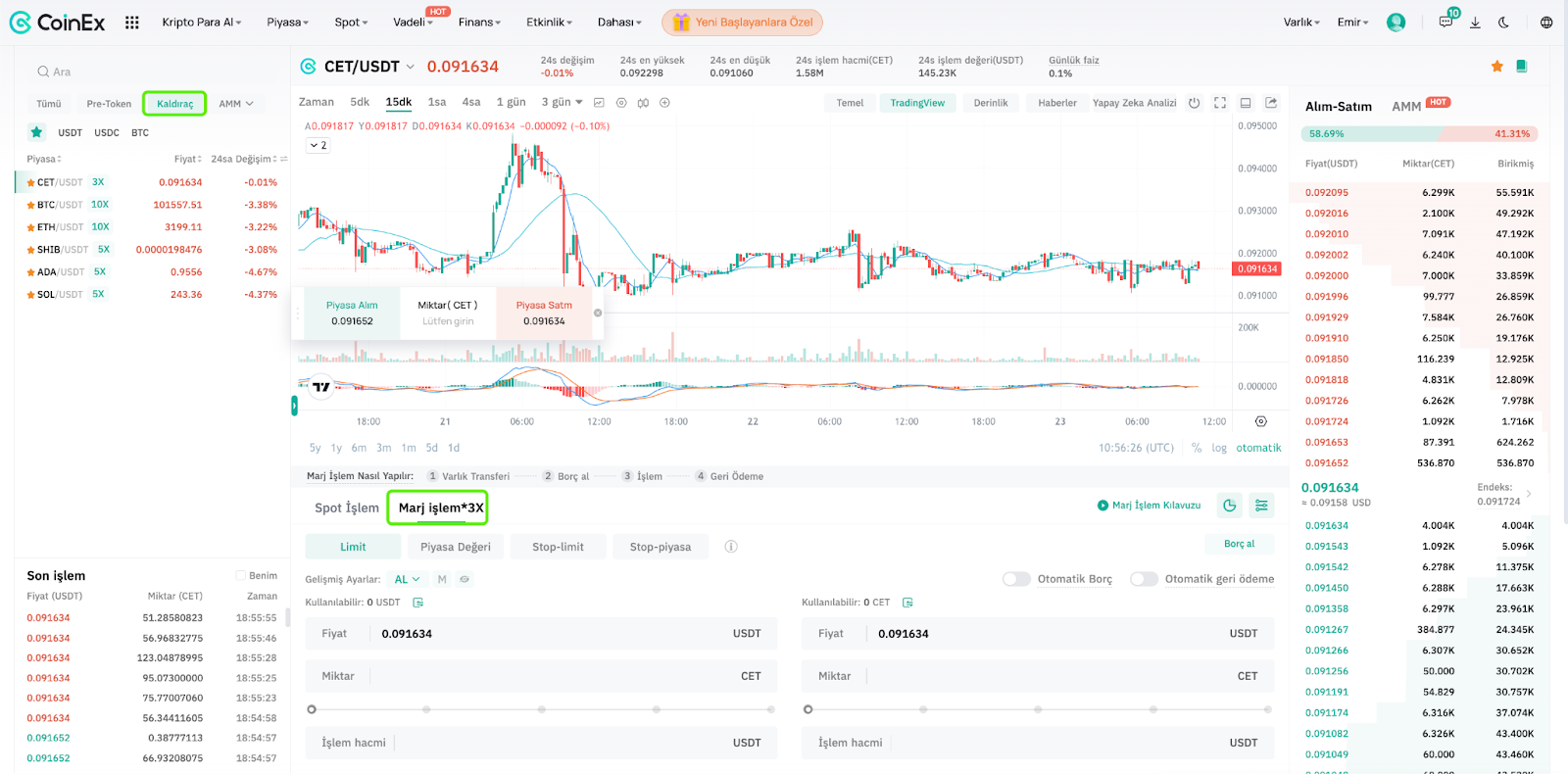Change chart type via line-chart icon
This screenshot has height=774, width=1568.
click(599, 102)
